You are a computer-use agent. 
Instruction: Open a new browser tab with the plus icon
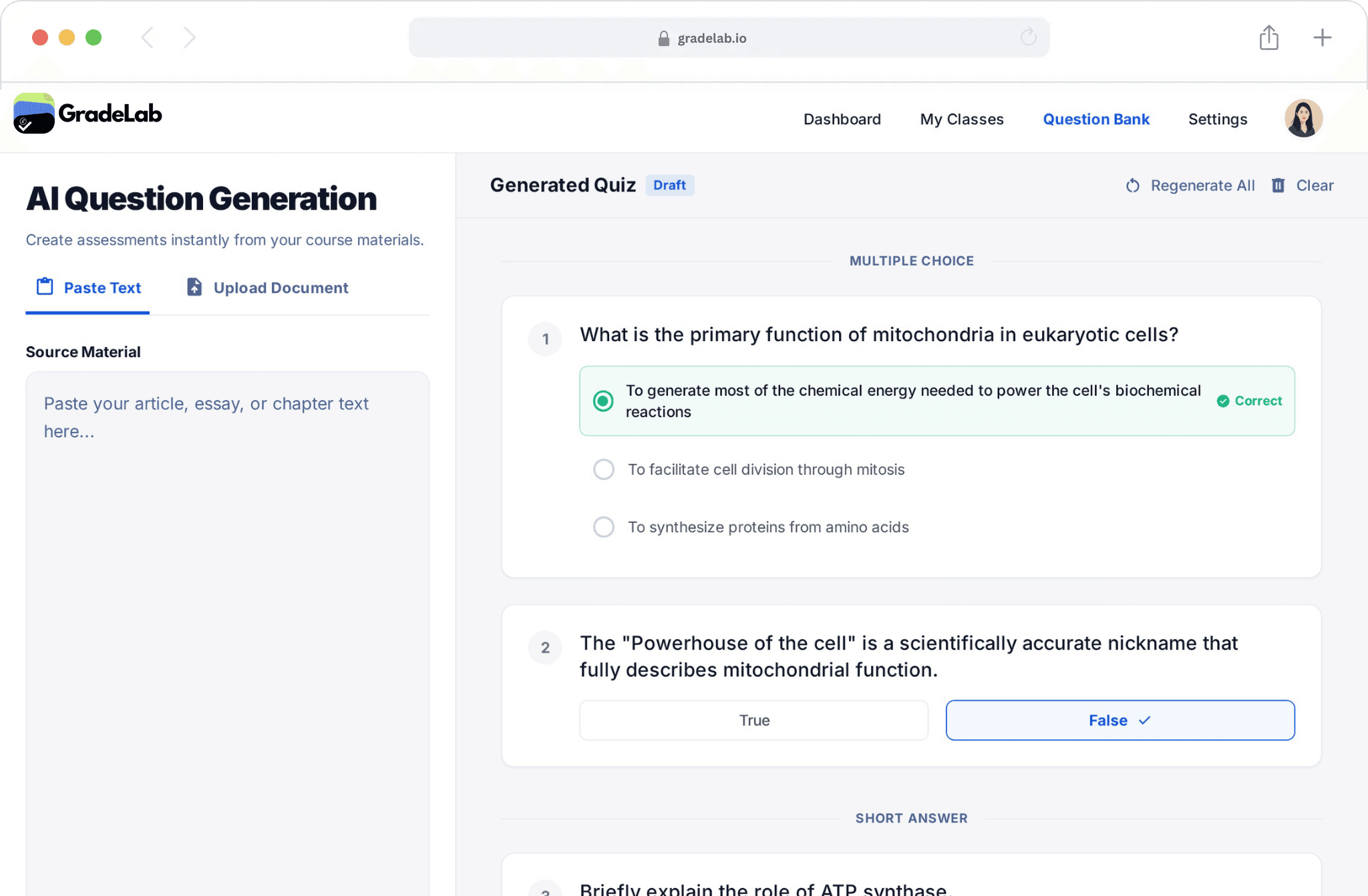coord(1322,37)
